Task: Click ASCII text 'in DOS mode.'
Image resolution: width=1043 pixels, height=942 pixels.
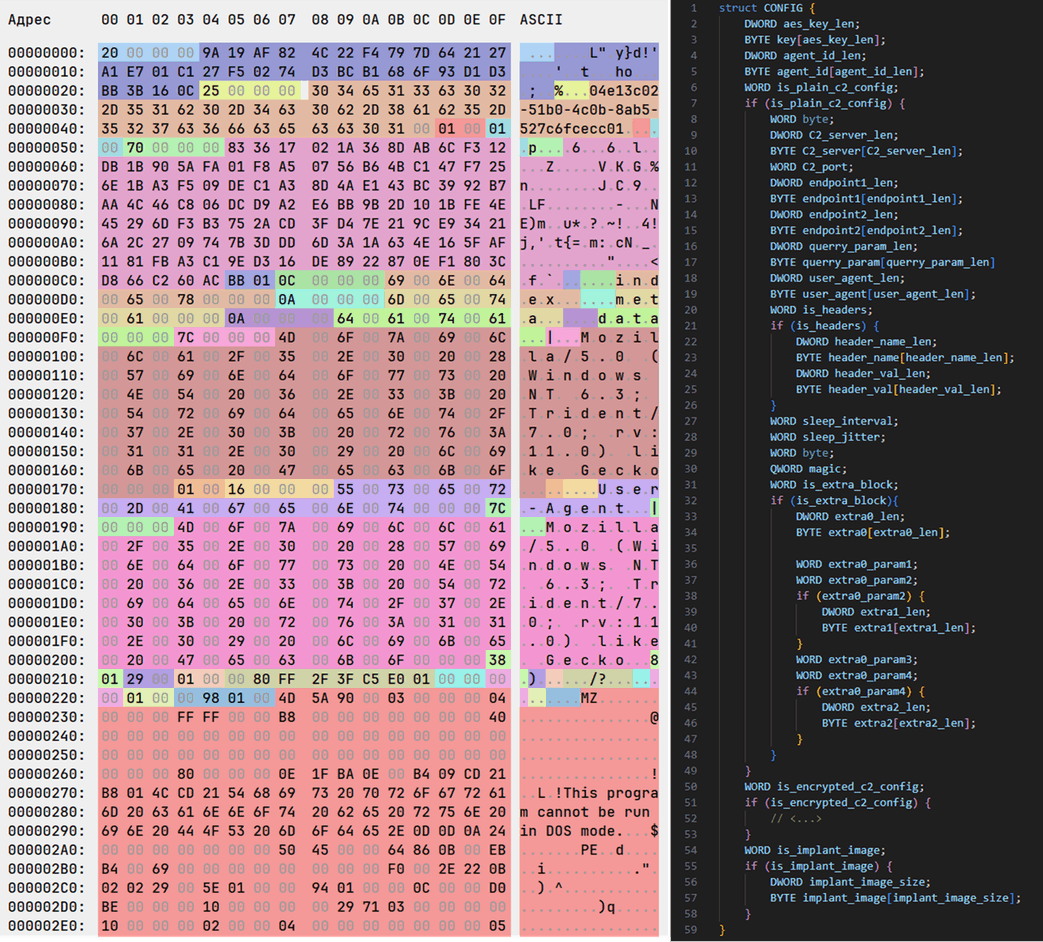Action: click(x=571, y=831)
